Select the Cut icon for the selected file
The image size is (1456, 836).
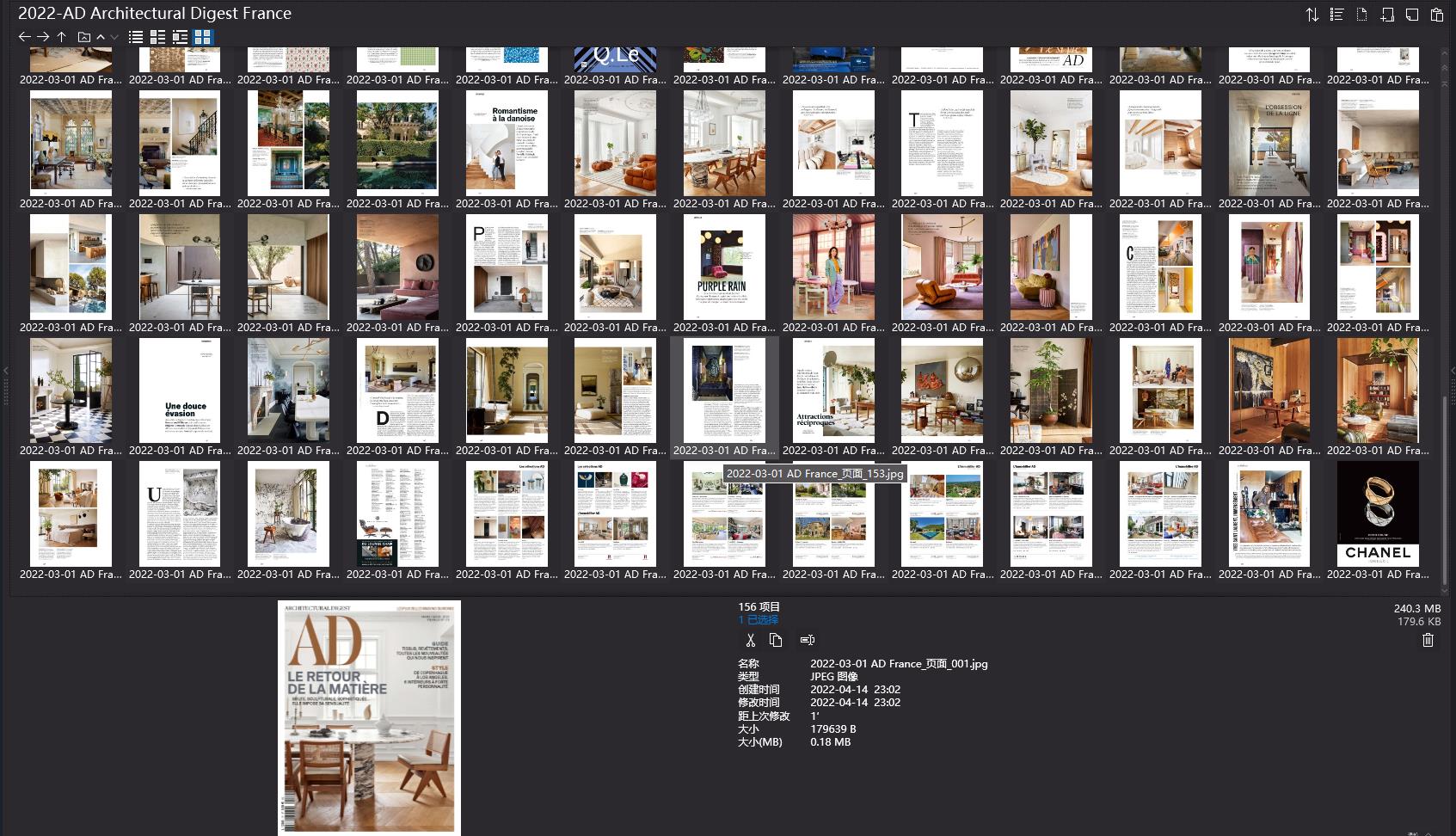click(x=749, y=639)
